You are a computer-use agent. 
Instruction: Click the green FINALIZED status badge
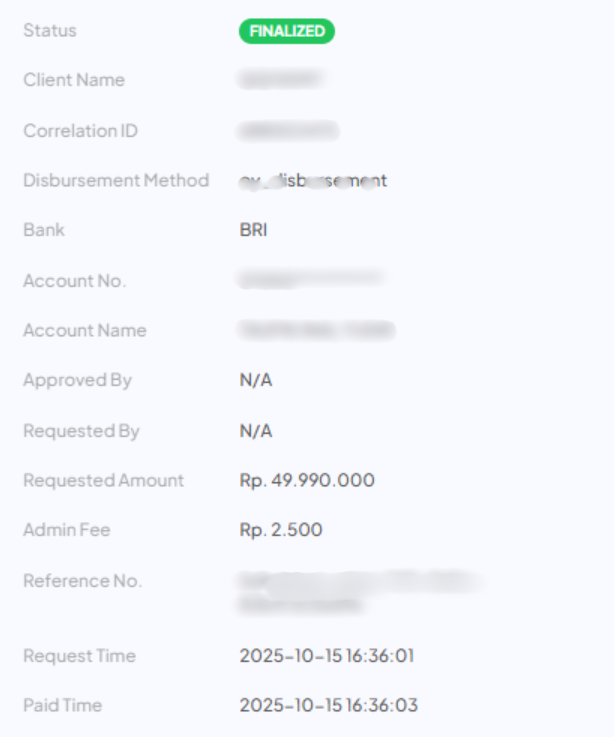[287, 31]
